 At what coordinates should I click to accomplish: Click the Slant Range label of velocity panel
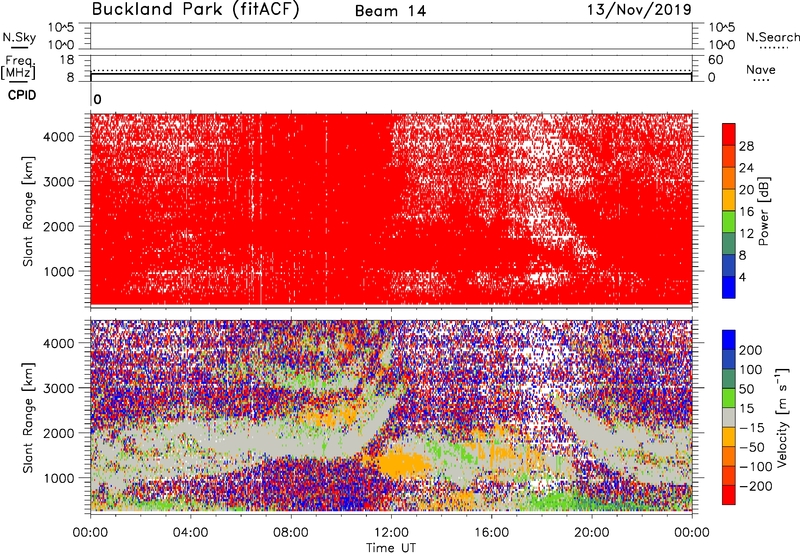28,418
